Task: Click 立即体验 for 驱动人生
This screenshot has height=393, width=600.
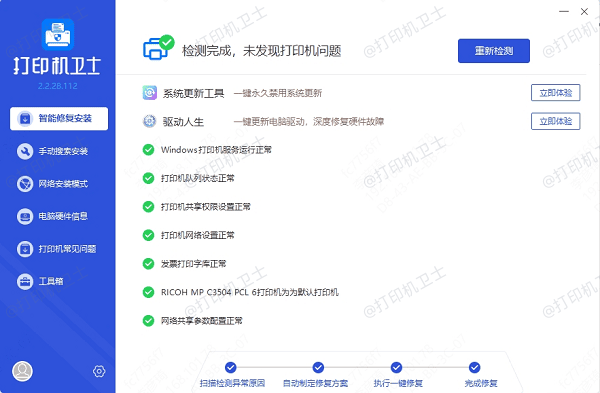Action: [x=556, y=121]
